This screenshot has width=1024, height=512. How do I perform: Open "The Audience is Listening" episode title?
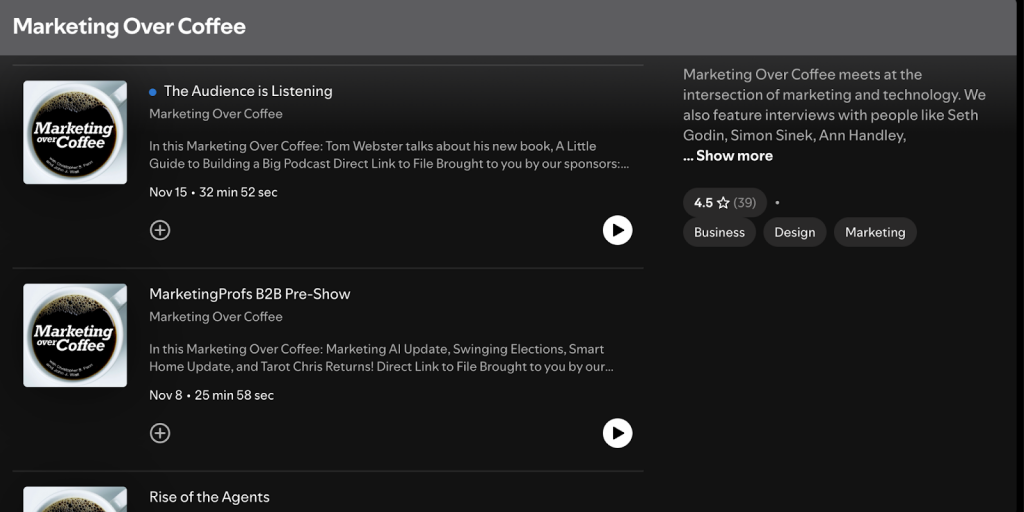[x=247, y=91]
